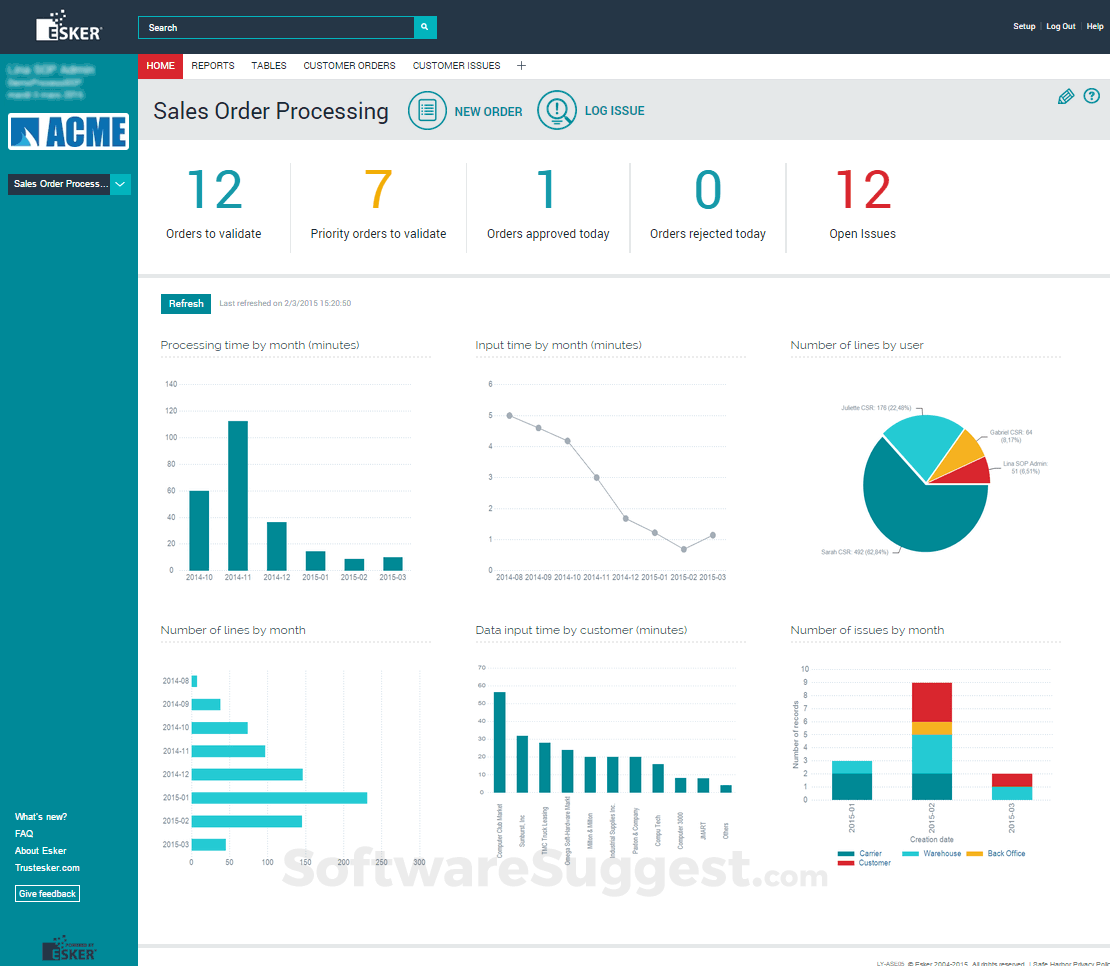Viewport: 1110px width, 966px height.
Task: Open the CUSTOMER ISSUES tab
Action: [456, 65]
